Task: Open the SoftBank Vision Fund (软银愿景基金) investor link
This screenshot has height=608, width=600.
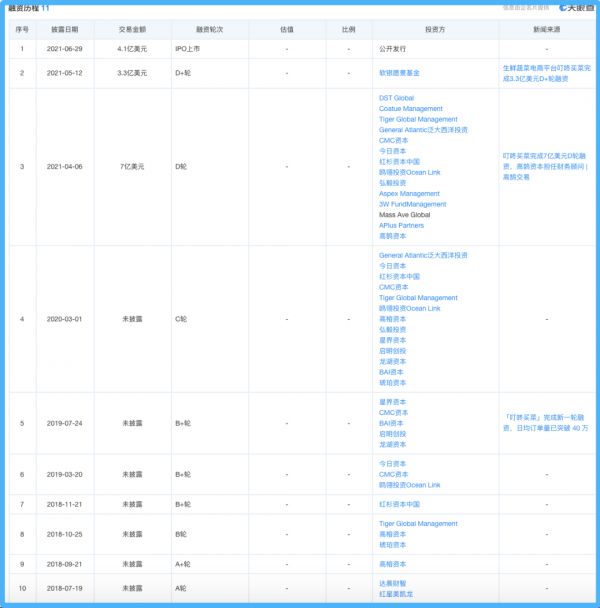Action: [407, 73]
